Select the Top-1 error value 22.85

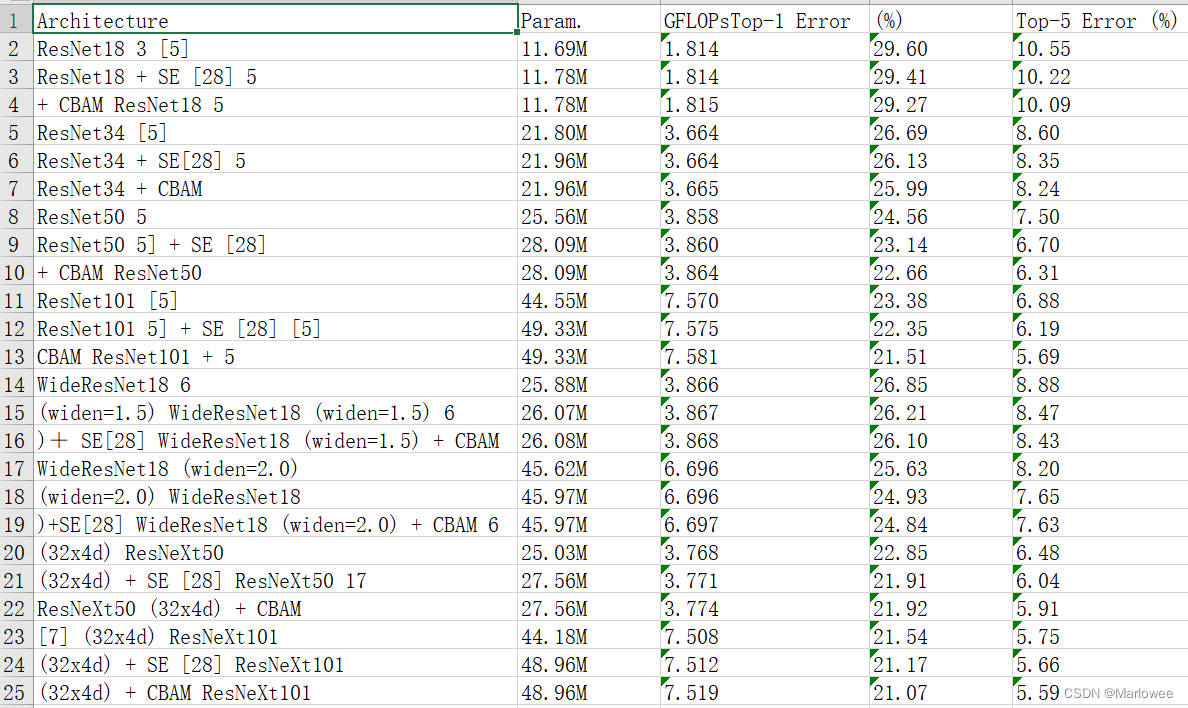[940, 553]
